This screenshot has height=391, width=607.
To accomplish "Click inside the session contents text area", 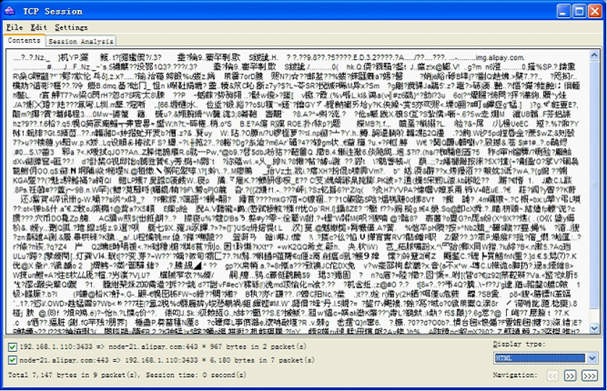I will (297, 192).
